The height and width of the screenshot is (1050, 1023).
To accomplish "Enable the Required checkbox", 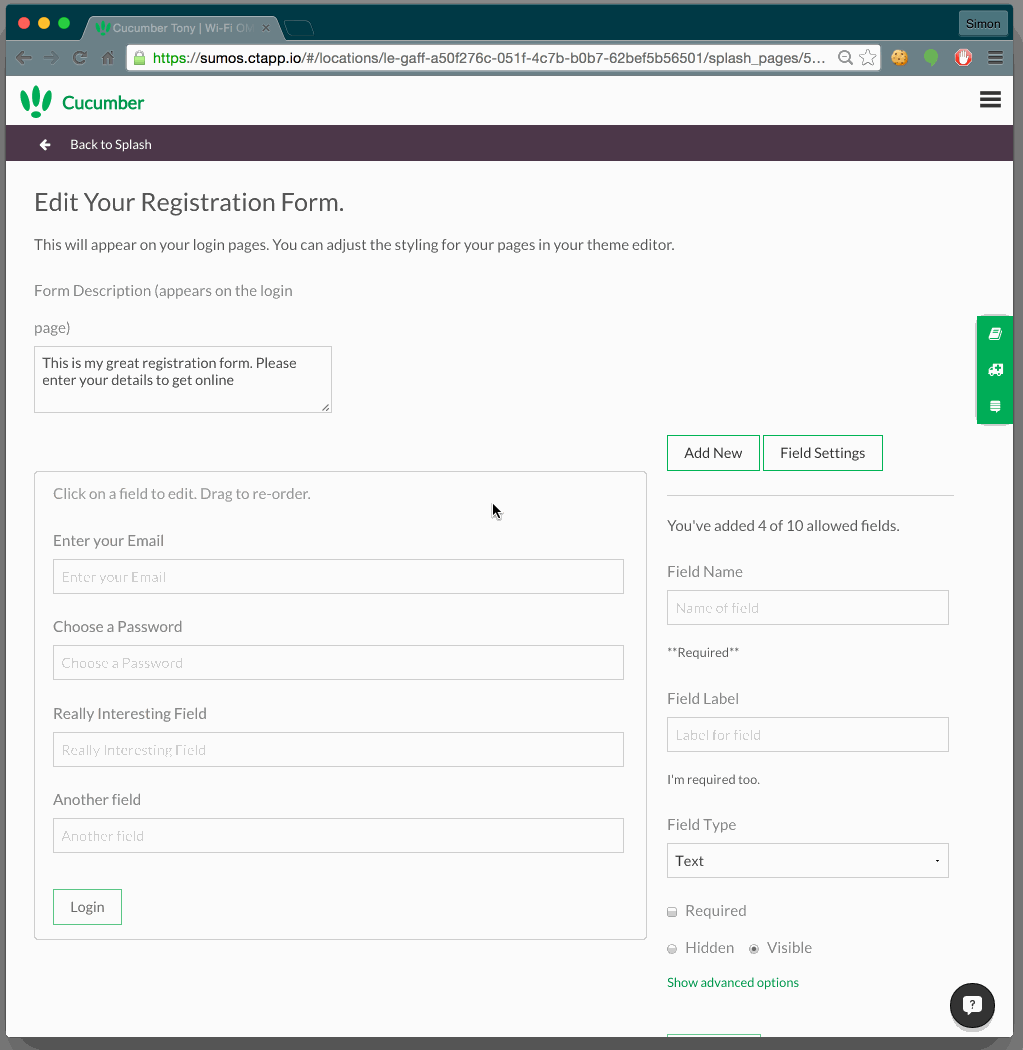I will point(671,911).
